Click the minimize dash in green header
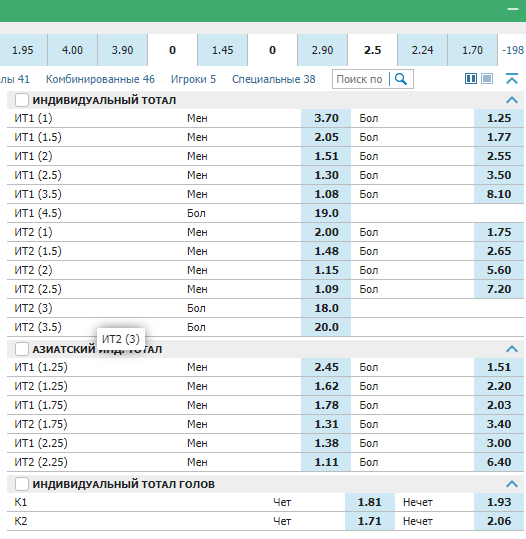The width and height of the screenshot is (526, 539). [513, 9]
